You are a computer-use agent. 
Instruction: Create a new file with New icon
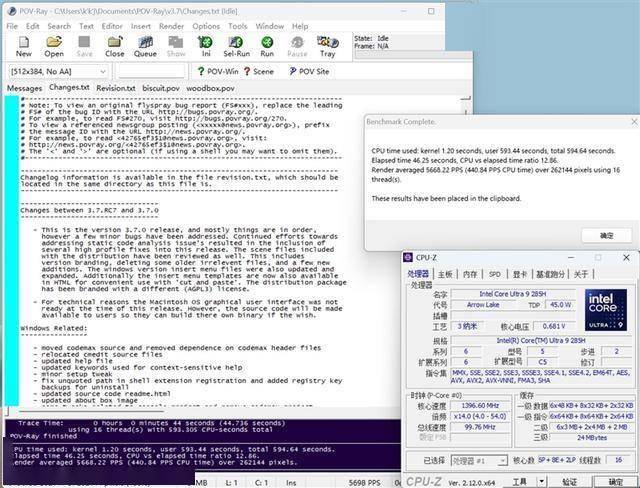point(24,47)
